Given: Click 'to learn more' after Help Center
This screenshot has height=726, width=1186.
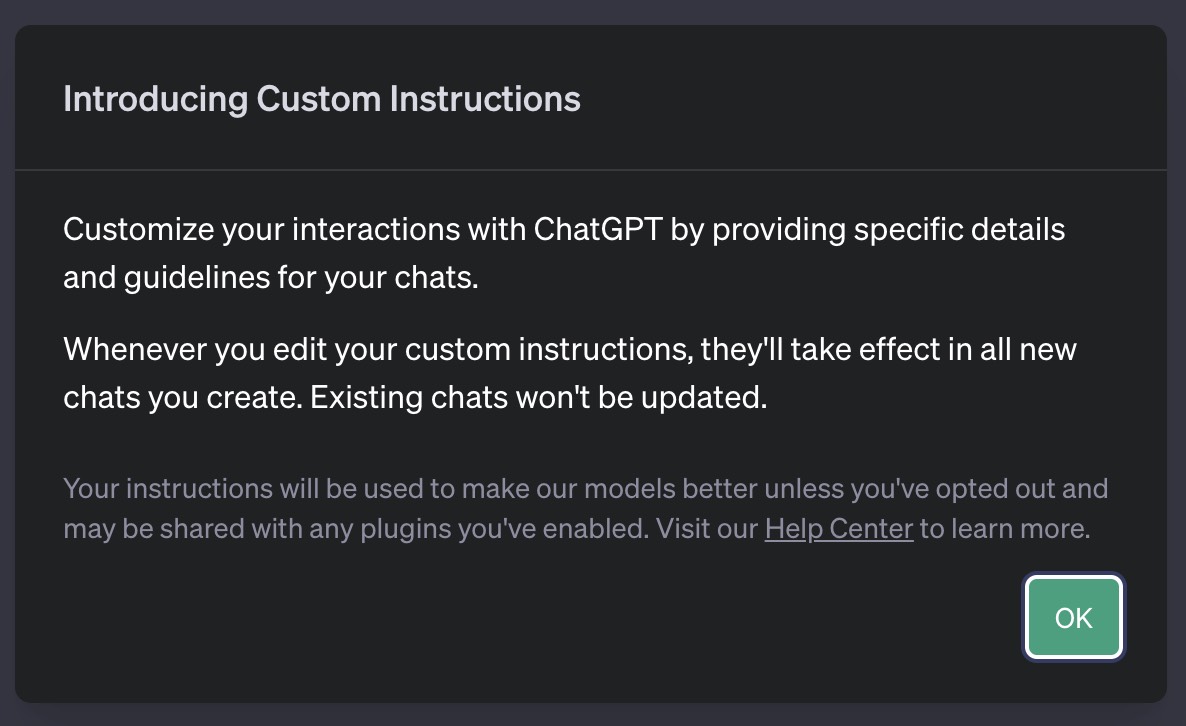Looking at the screenshot, I should [x=1004, y=528].
